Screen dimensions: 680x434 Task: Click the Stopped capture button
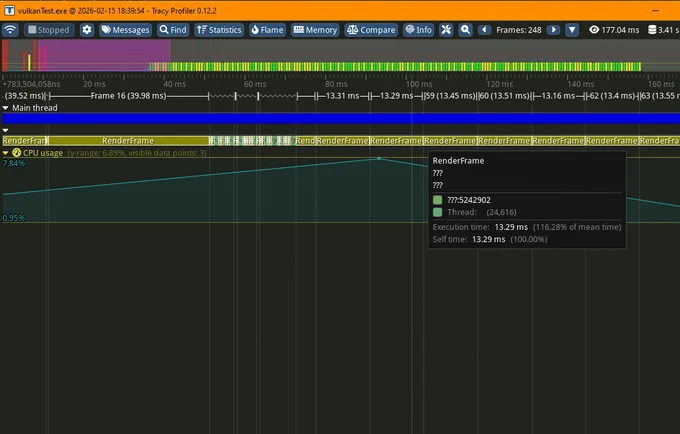[49, 29]
